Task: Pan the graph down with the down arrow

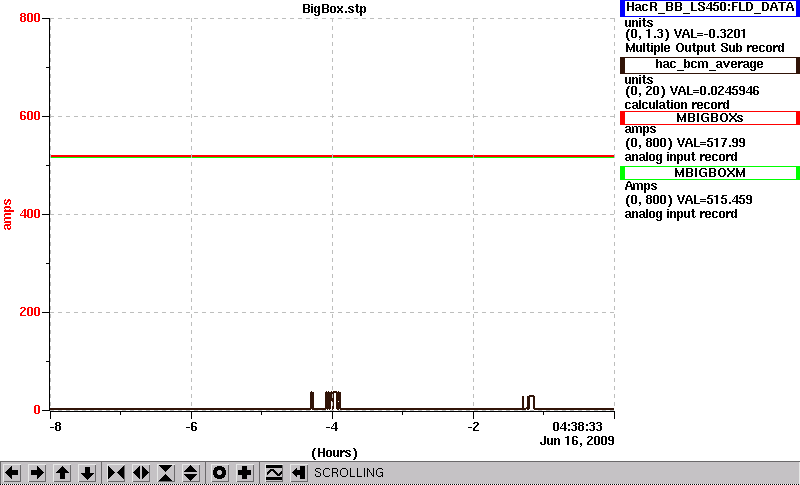Action: 87,473
